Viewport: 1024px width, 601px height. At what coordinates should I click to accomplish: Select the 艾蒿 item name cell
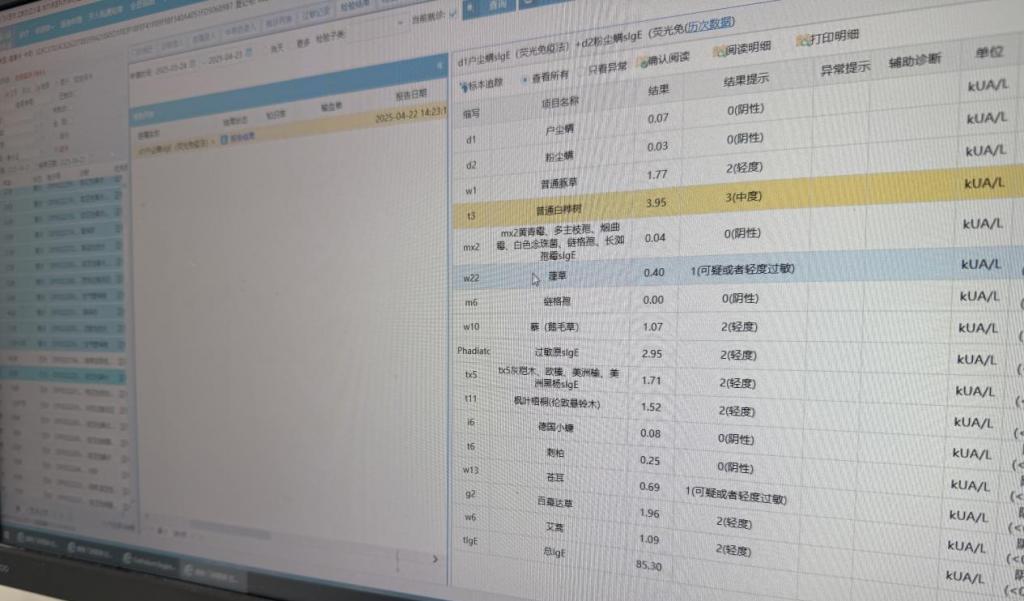(554, 527)
